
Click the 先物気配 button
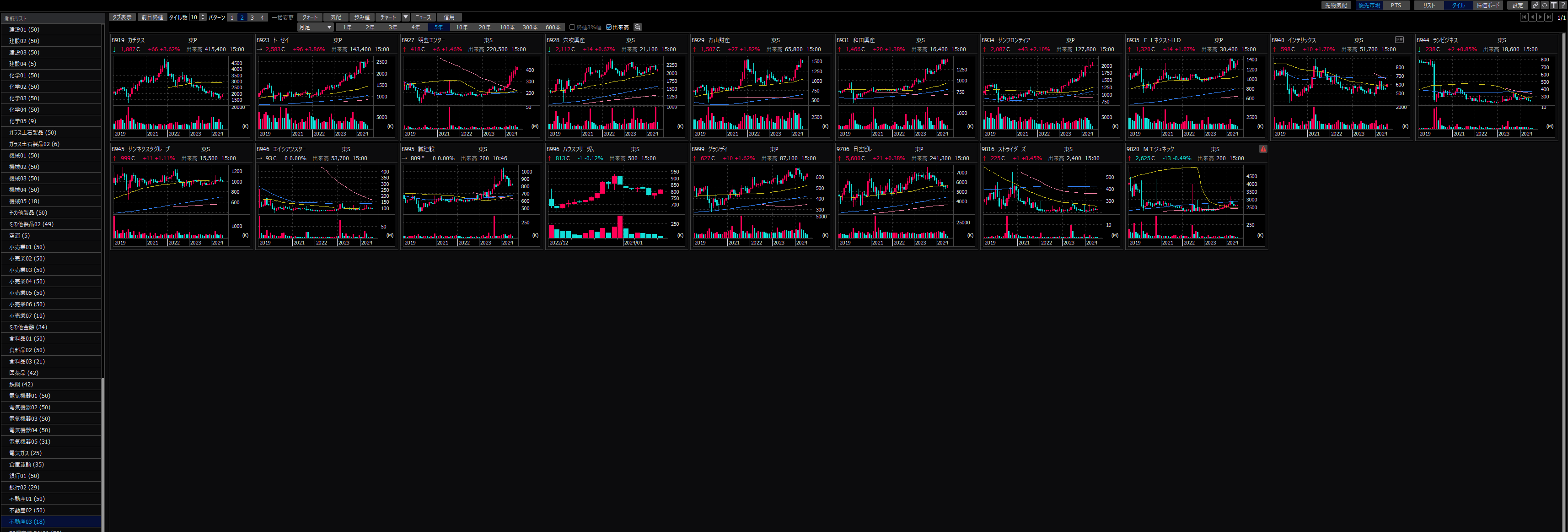tap(1336, 5)
